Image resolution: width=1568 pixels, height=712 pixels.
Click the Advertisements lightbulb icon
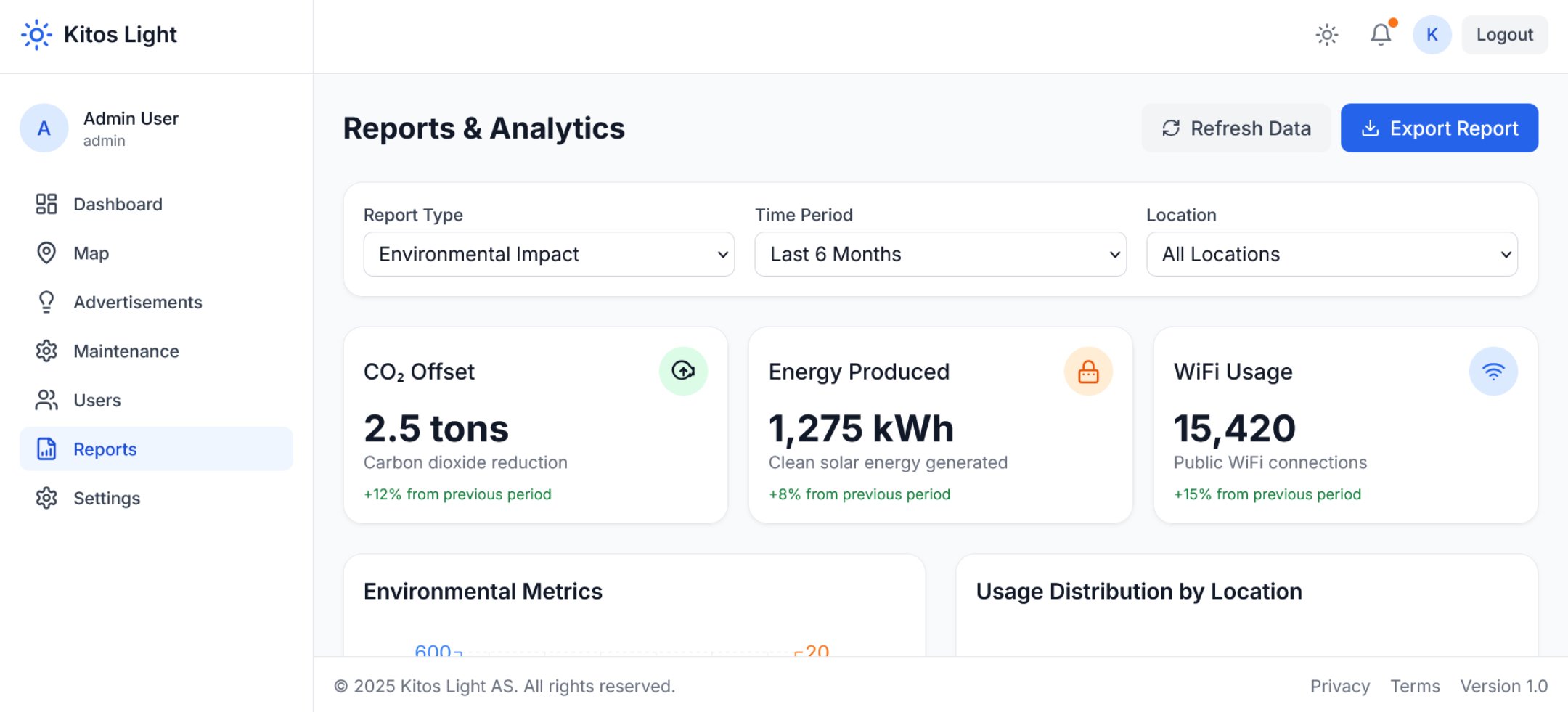[x=46, y=302]
